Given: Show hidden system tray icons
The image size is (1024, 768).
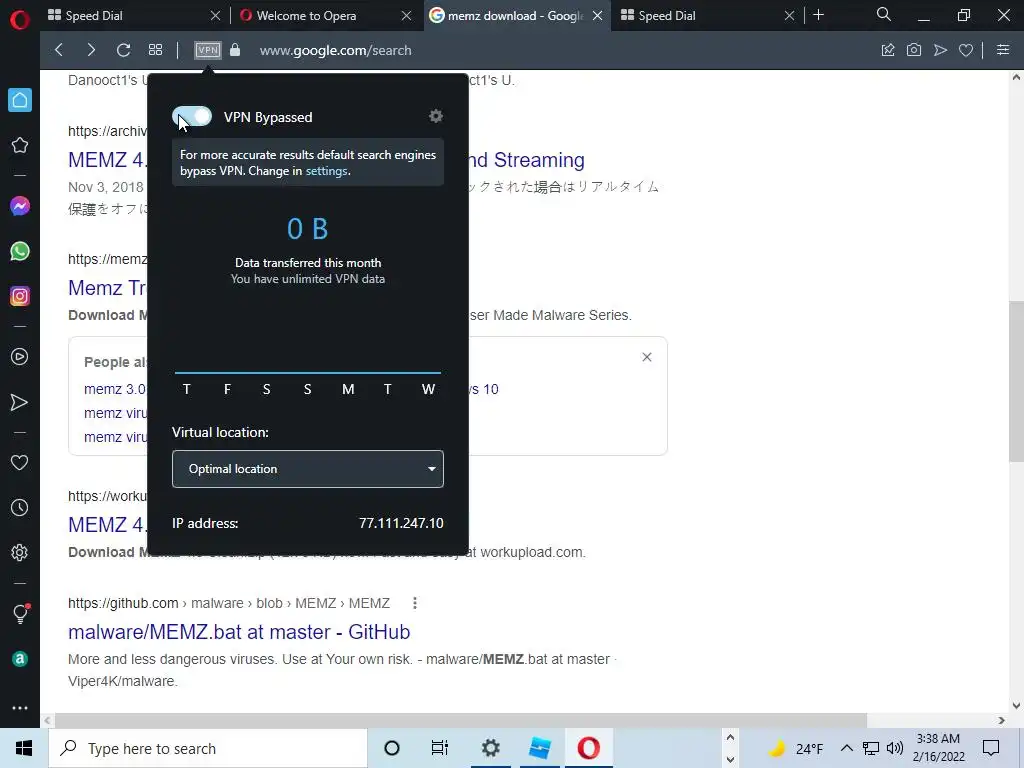Looking at the screenshot, I should click(846, 748).
